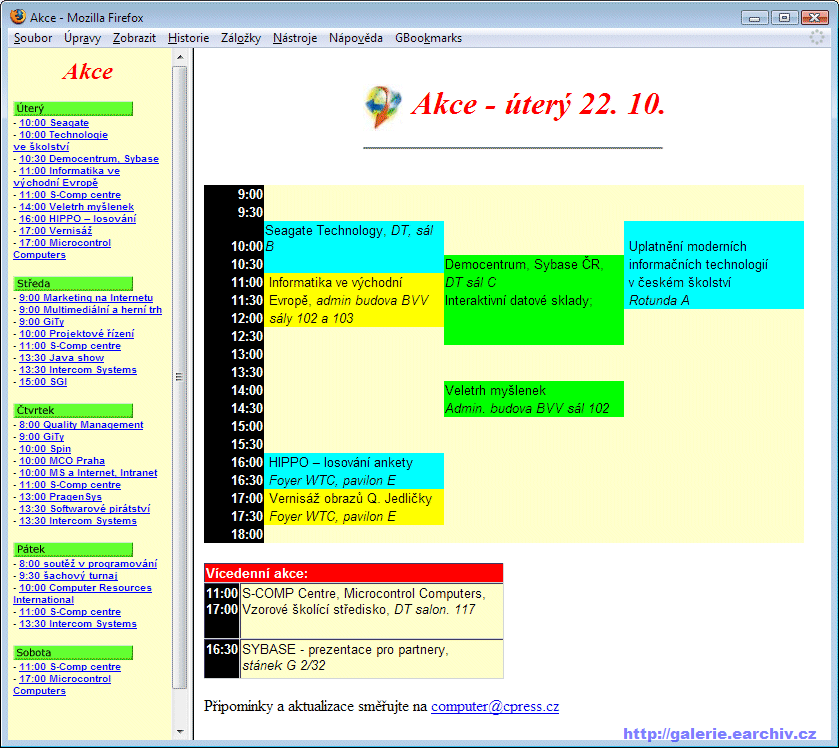Click the 16:00 HIPPO – losování link
This screenshot has height=748, width=839.
pyautogui.click(x=78, y=218)
